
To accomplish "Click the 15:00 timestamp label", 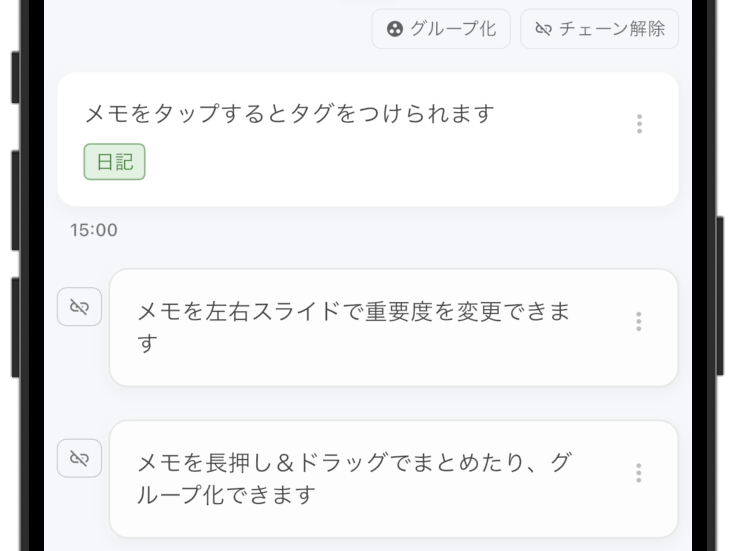I will coord(94,230).
